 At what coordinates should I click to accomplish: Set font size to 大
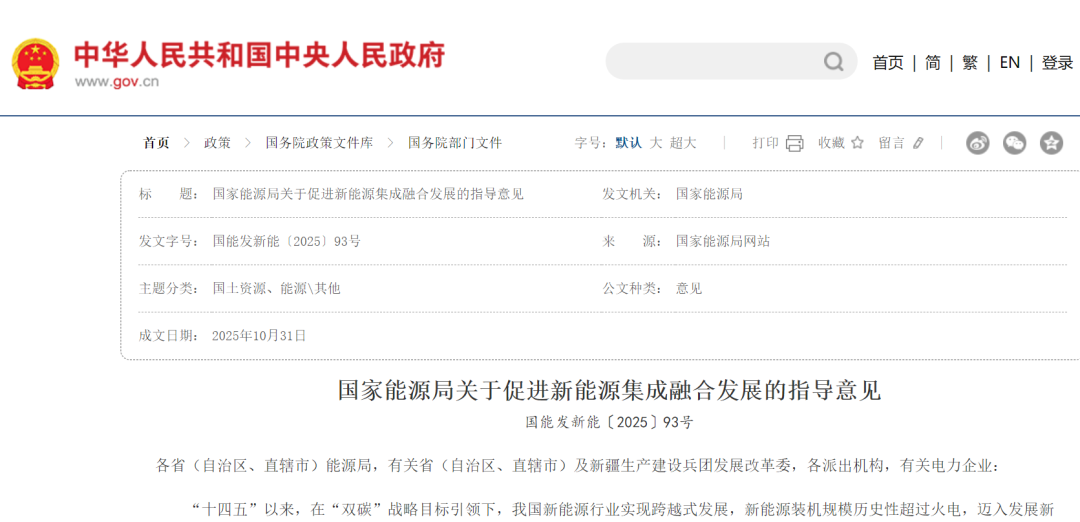(656, 143)
